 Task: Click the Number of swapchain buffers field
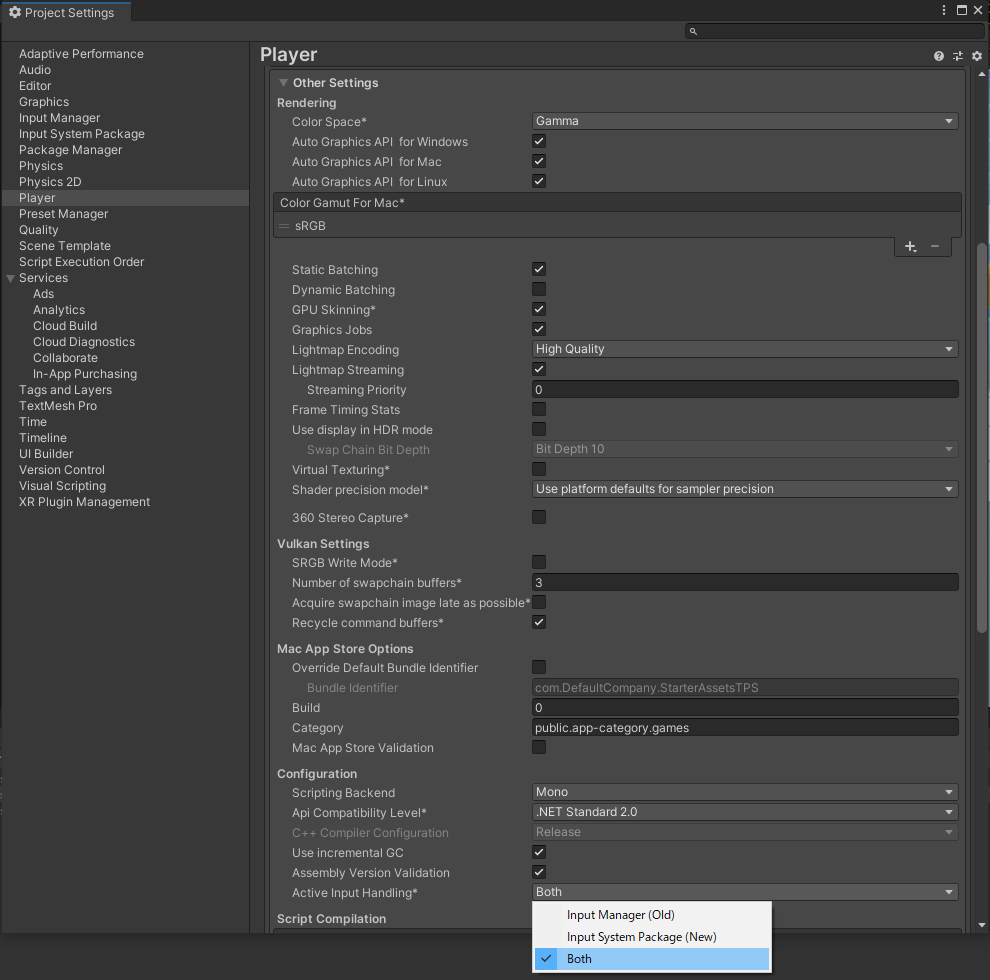(745, 583)
